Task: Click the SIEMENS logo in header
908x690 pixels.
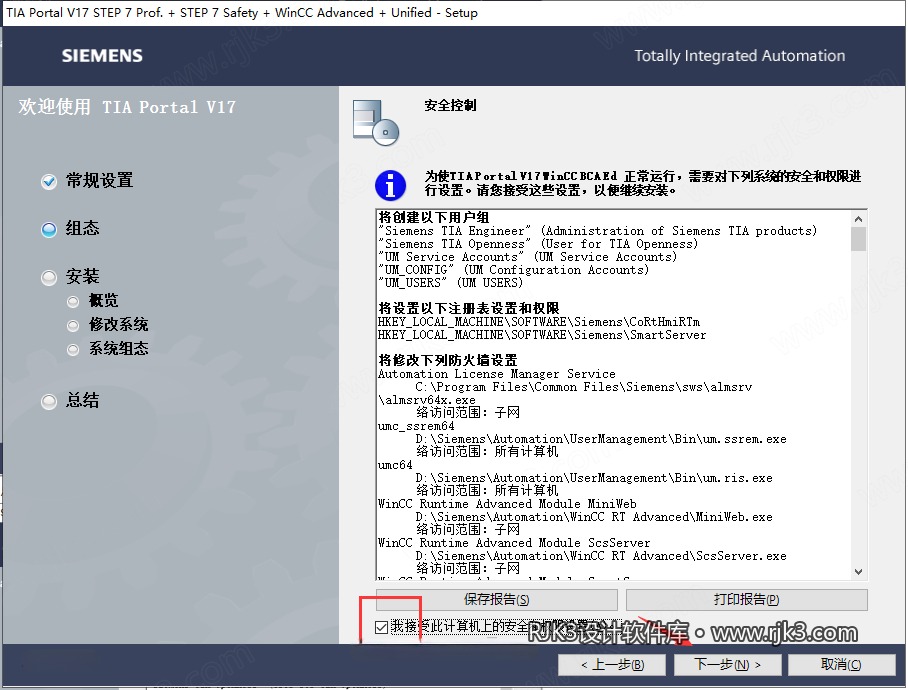Action: [102, 56]
